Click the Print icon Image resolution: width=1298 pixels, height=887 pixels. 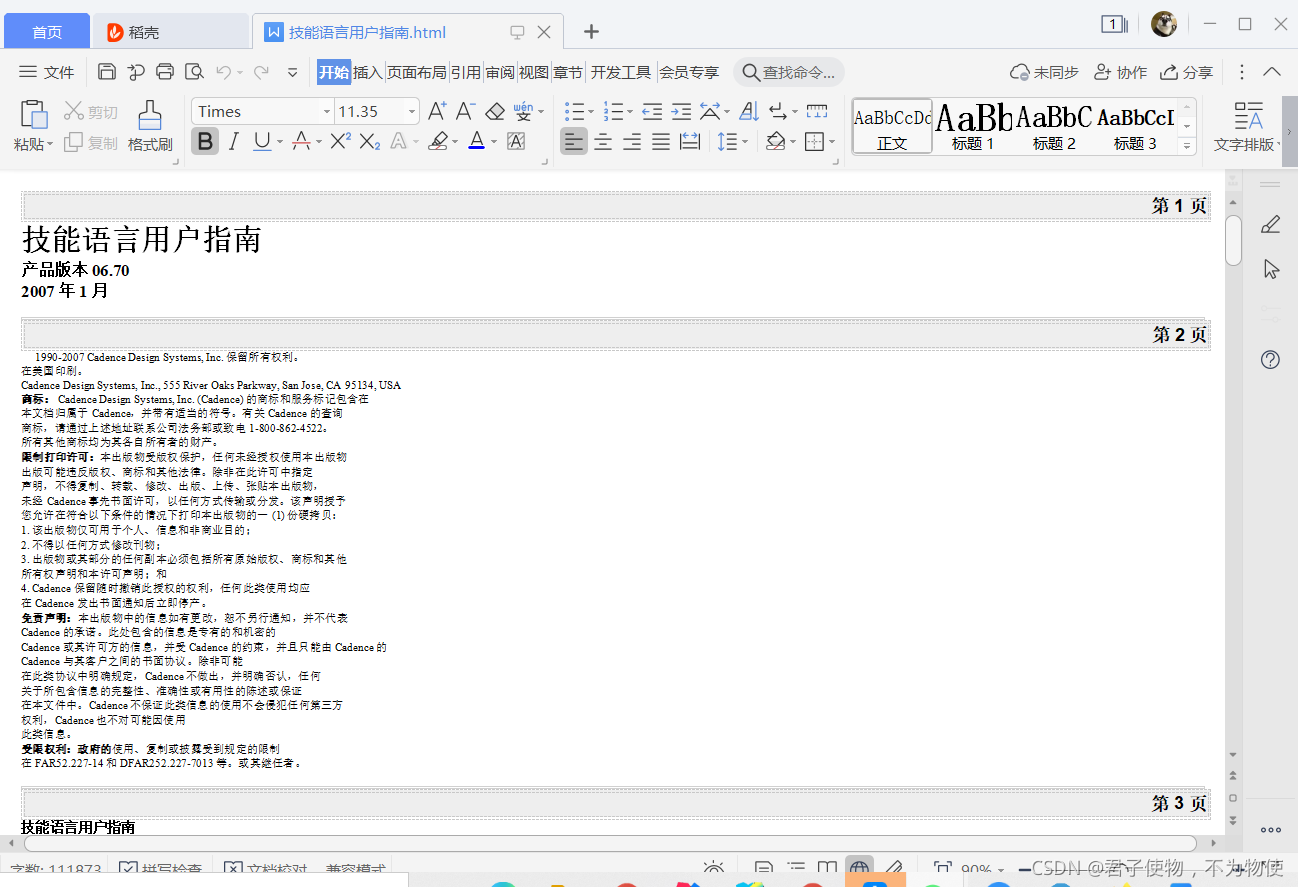165,72
